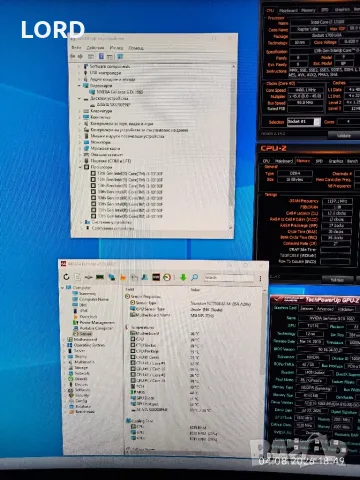Switch to Mainboard tab in upper CPU-Z
Screen dimensions: 360x480
click(288, 10)
